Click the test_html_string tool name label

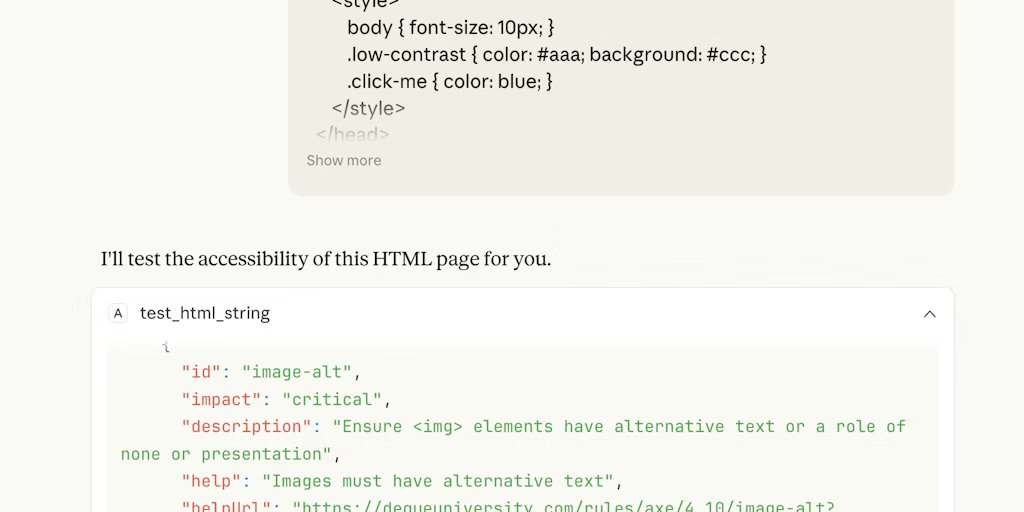pos(204,313)
